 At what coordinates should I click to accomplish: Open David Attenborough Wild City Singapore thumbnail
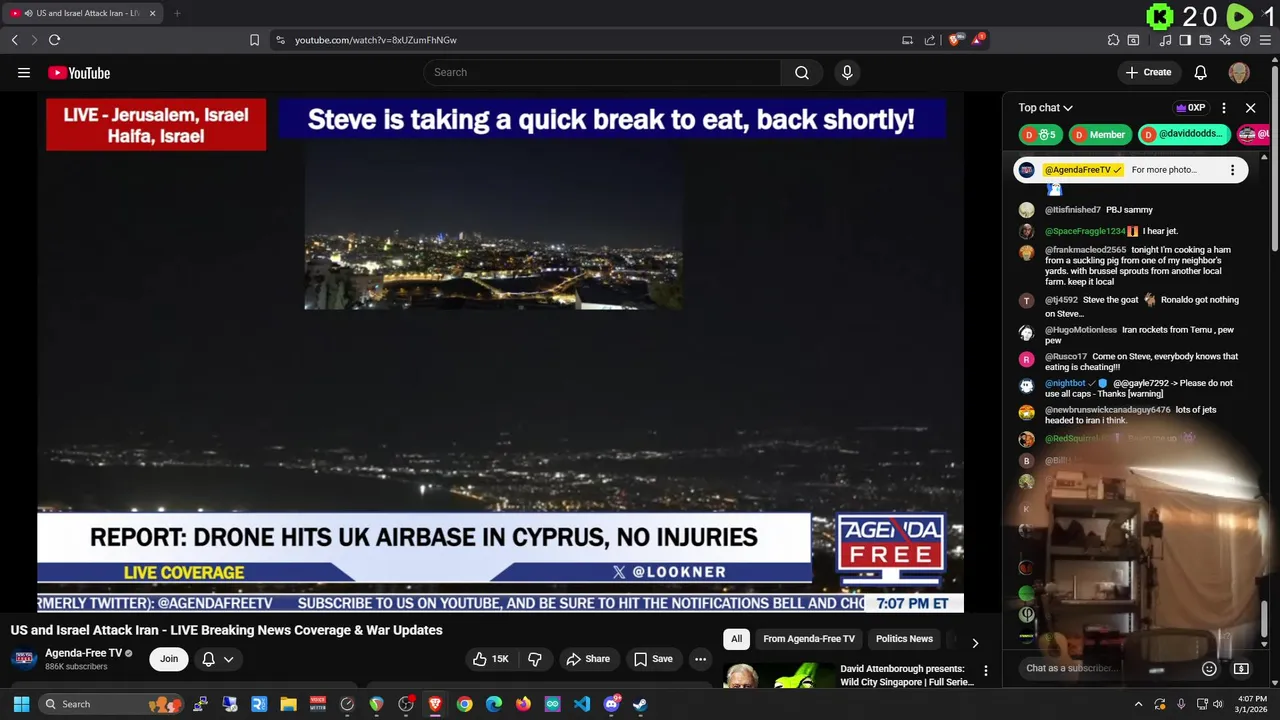pos(778,676)
